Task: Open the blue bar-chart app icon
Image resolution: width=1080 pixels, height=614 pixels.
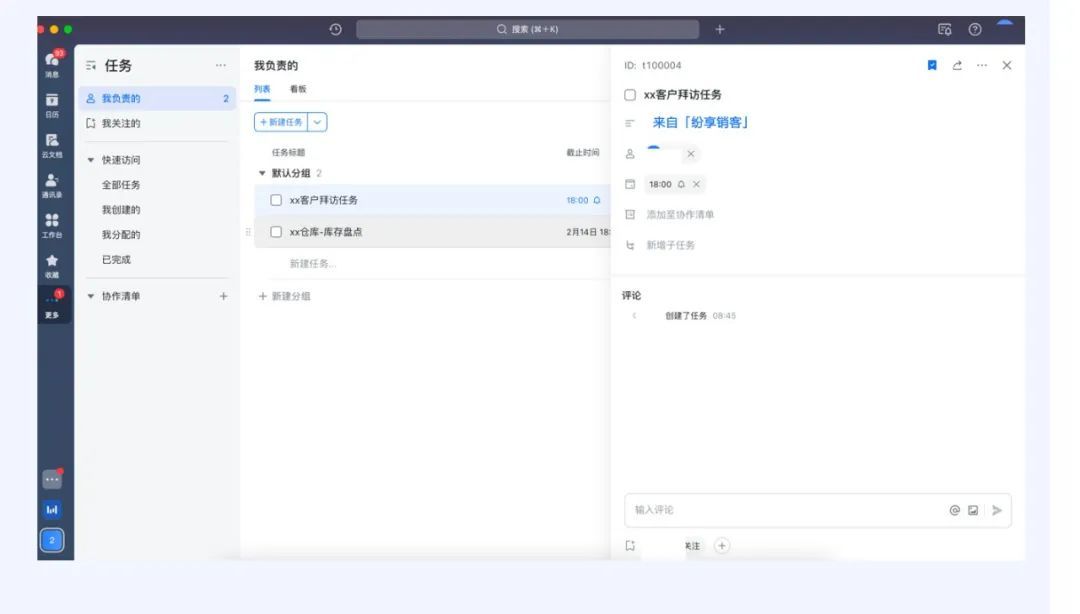Action: [x=52, y=510]
